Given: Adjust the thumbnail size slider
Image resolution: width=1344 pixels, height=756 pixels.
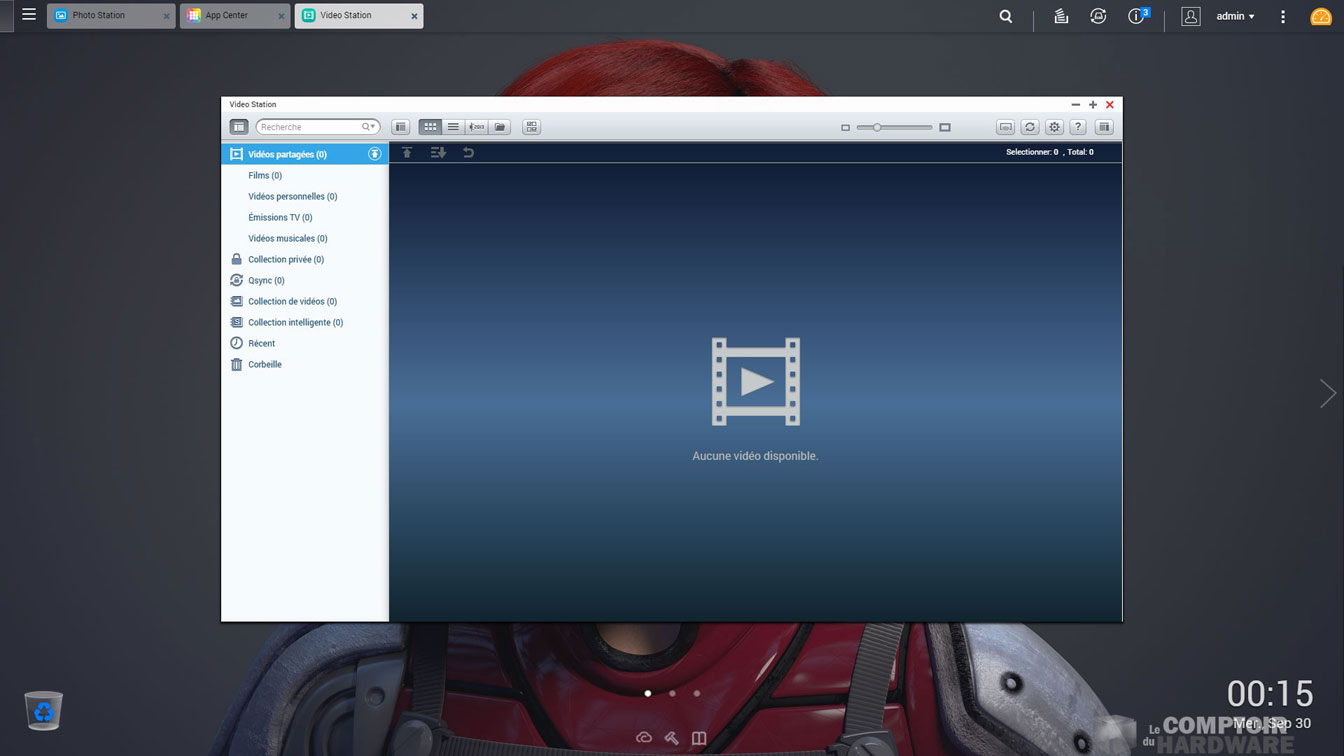Looking at the screenshot, I should 877,127.
